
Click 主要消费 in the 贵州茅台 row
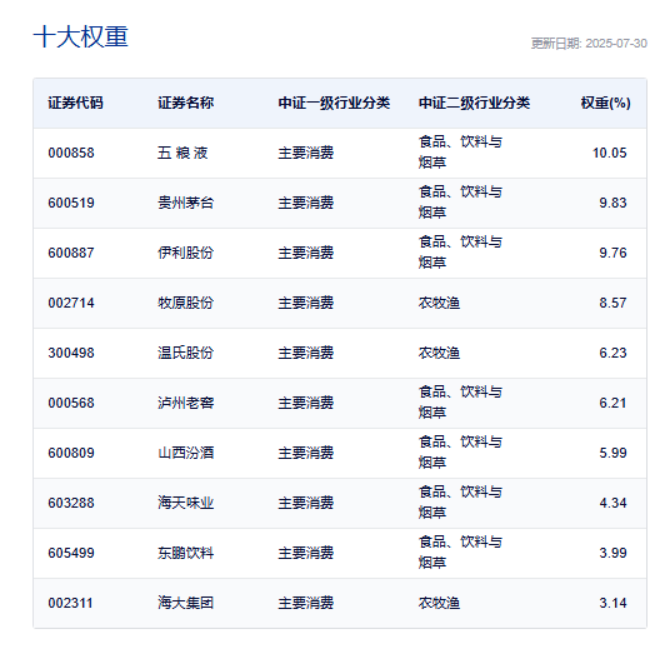point(306,203)
